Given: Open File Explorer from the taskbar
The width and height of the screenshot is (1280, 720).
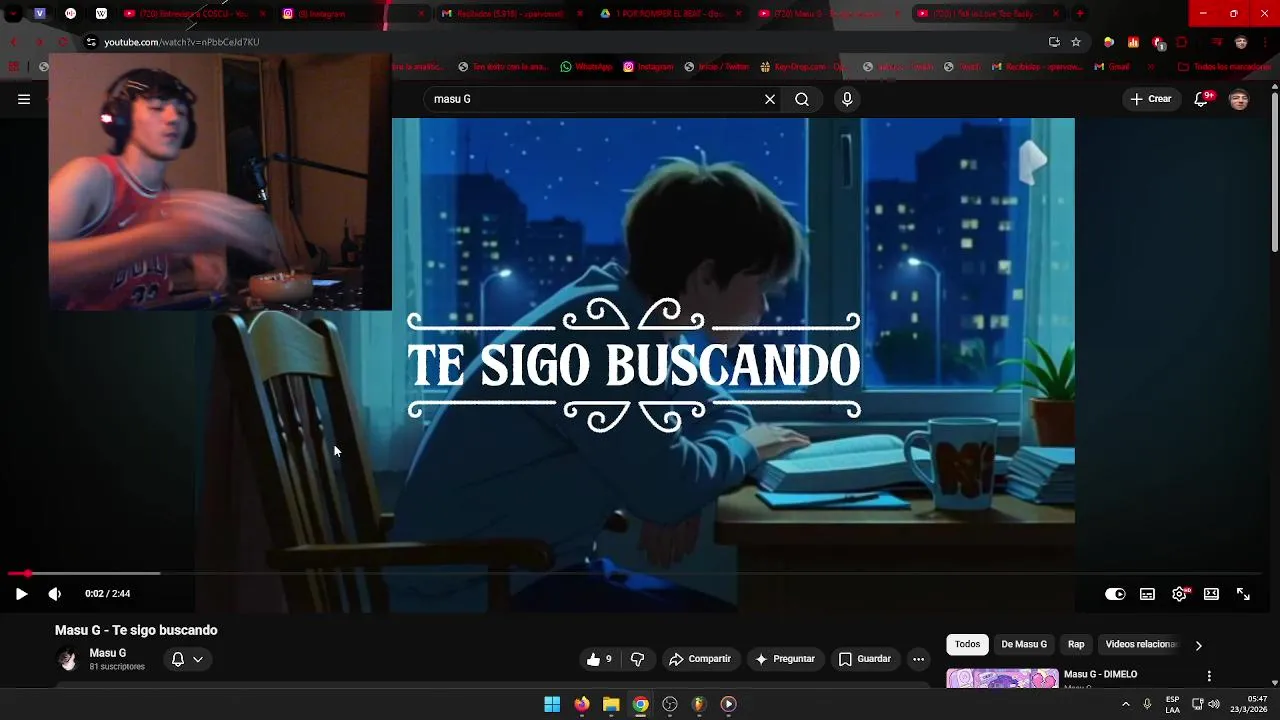Looking at the screenshot, I should [611, 704].
